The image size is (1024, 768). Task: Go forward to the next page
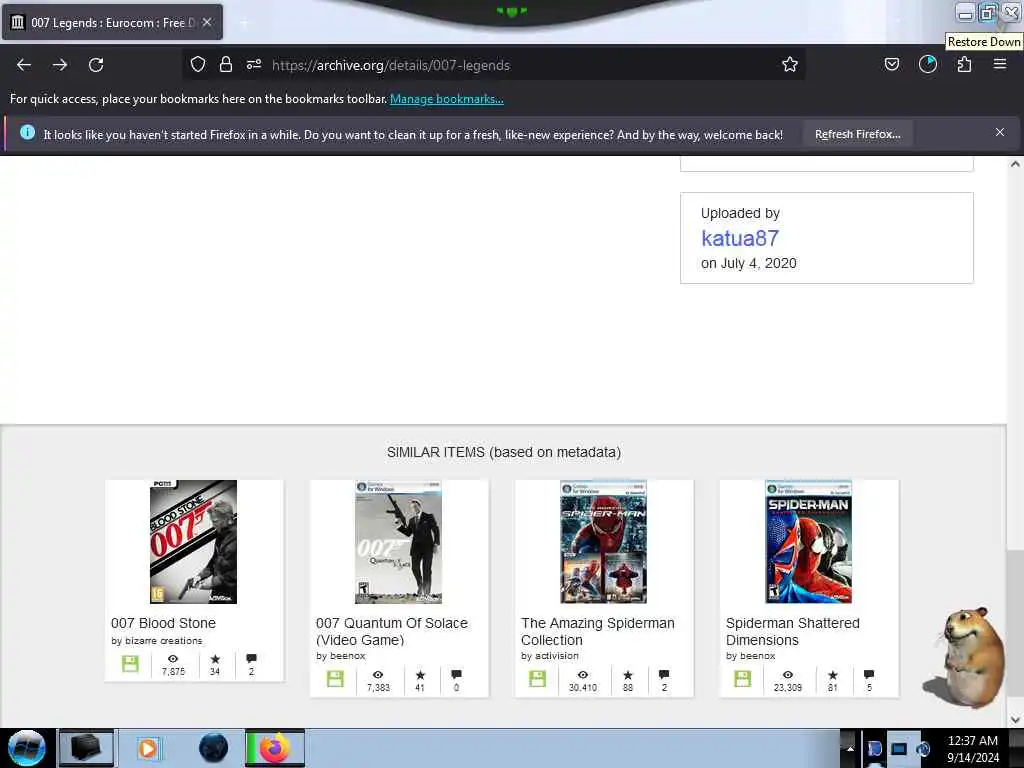coord(60,65)
